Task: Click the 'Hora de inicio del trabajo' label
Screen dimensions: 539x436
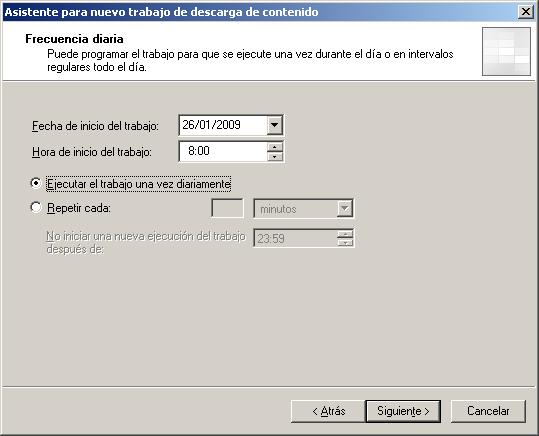Action: 91,152
